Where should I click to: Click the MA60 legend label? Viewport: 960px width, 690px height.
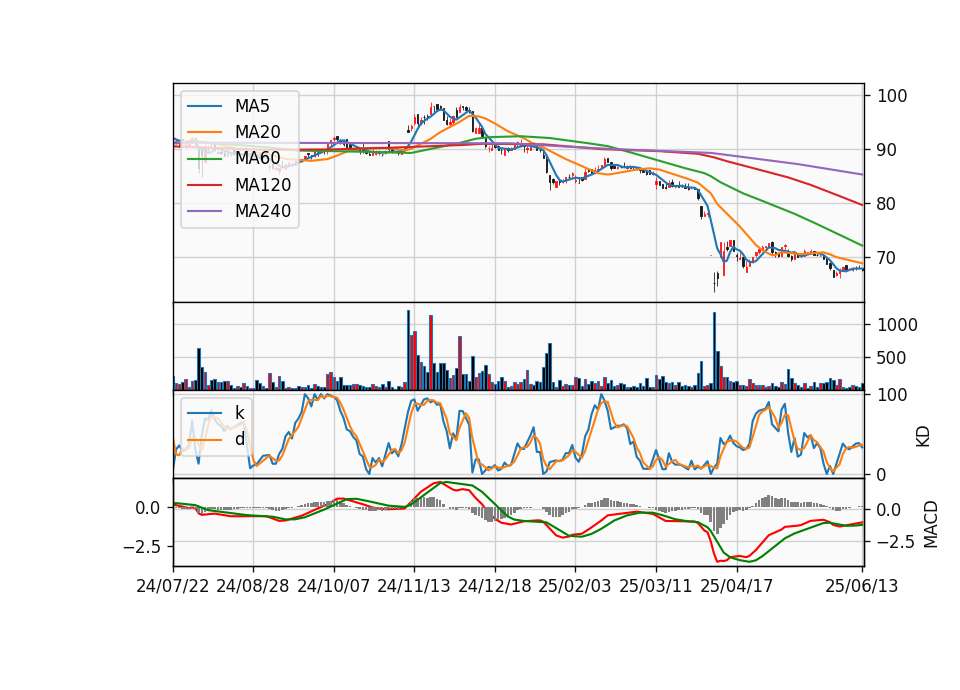point(257,159)
